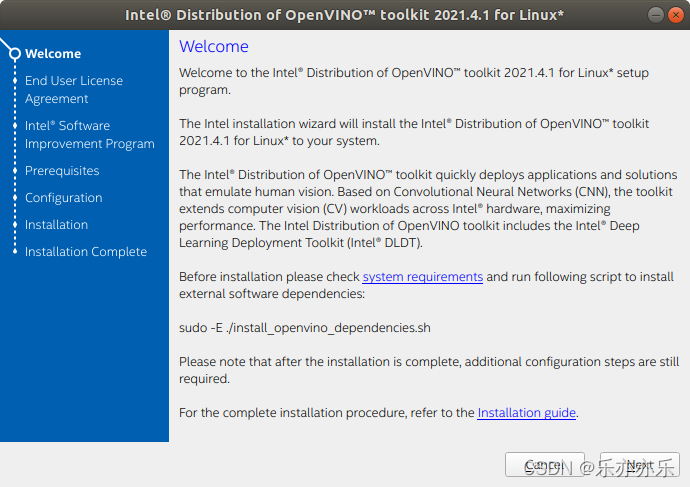Click the Welcome step circle marker

[x=15, y=54]
